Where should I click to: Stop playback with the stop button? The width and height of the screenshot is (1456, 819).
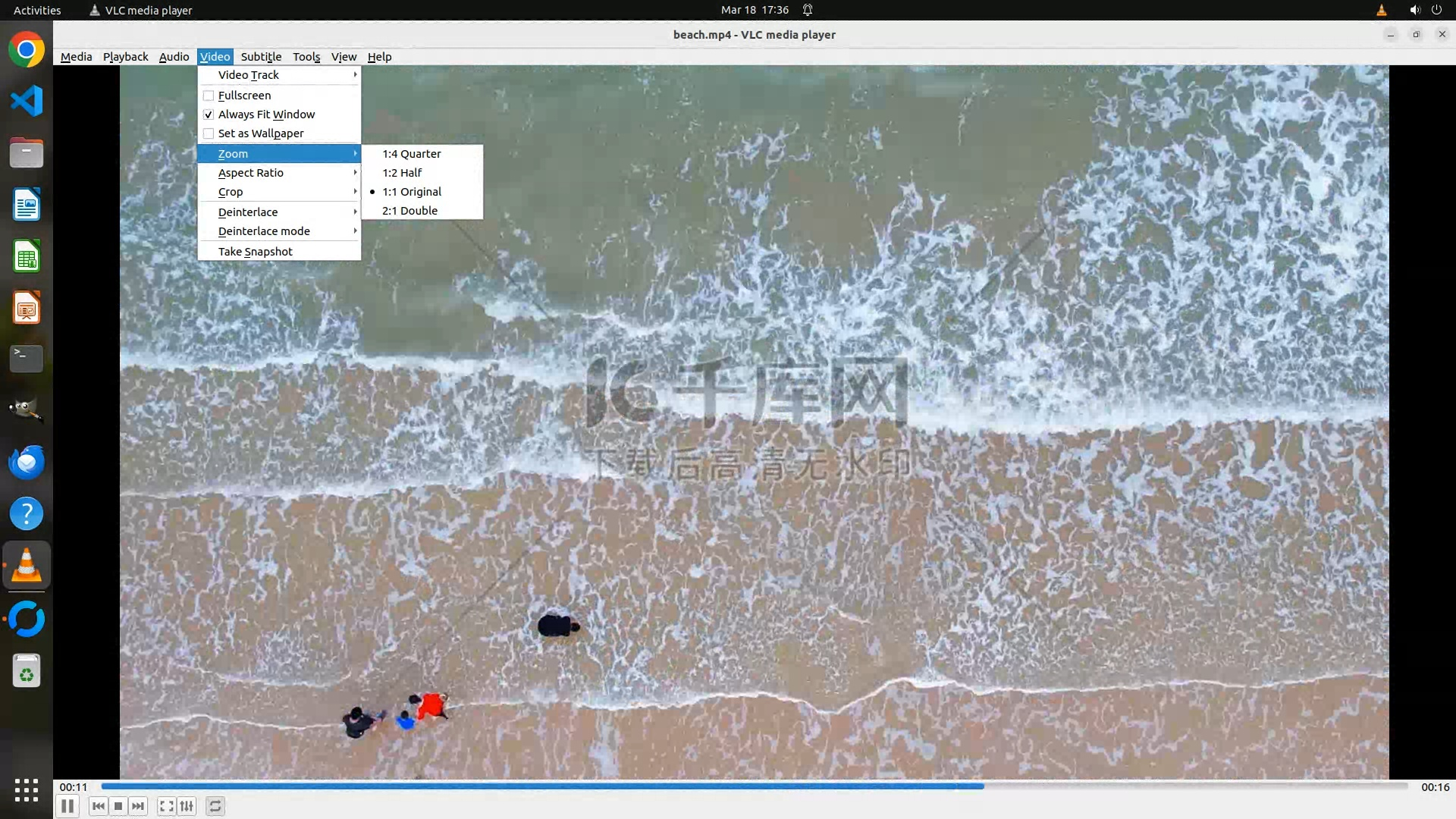coord(118,806)
